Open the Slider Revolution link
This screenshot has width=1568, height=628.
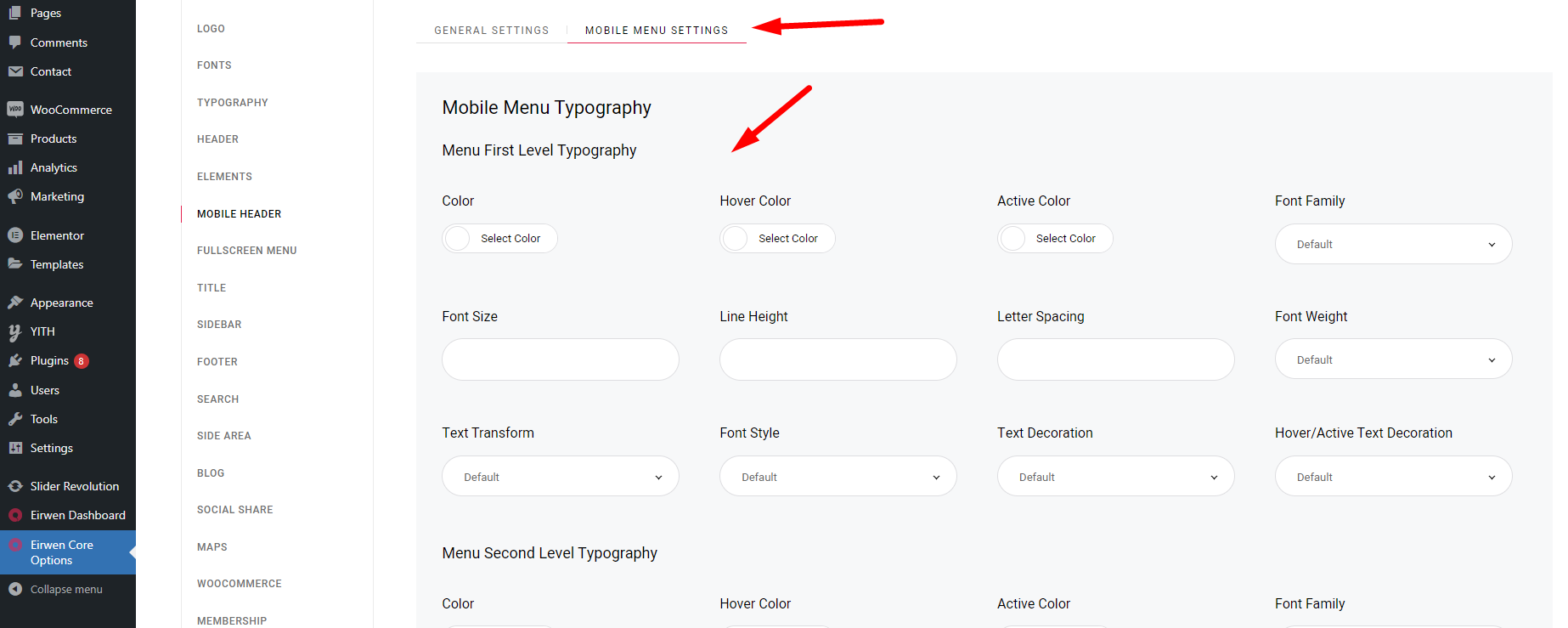tap(75, 486)
